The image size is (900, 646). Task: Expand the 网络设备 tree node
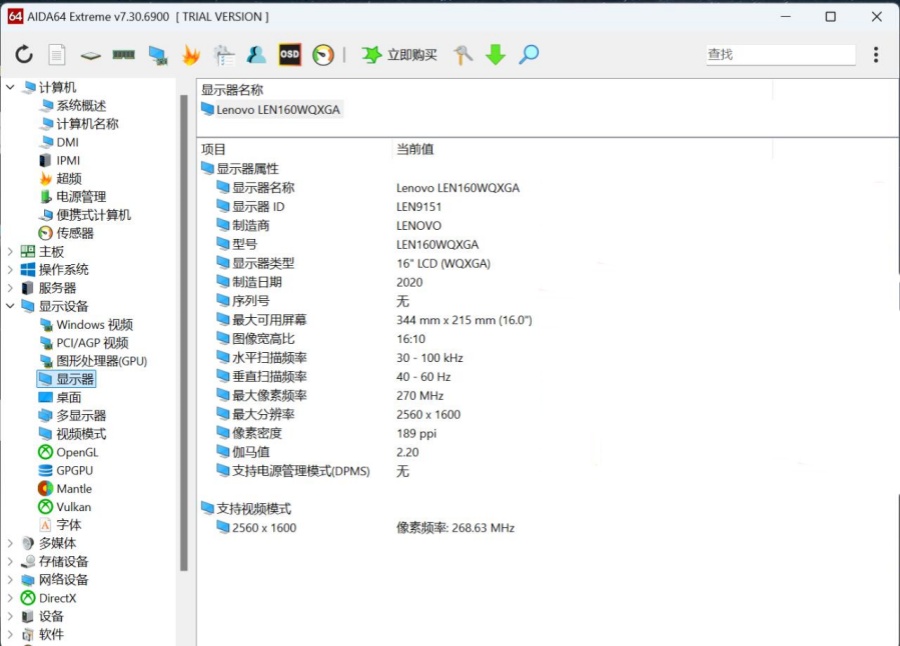(x=10, y=580)
